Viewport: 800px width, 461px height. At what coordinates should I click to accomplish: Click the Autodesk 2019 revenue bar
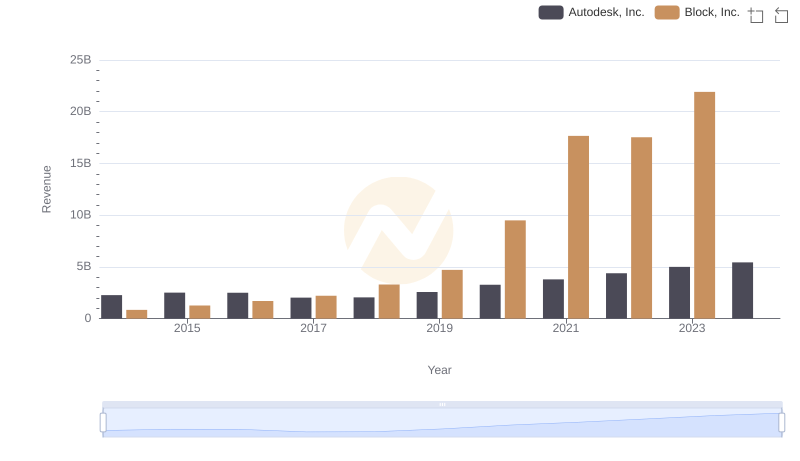[x=427, y=305]
